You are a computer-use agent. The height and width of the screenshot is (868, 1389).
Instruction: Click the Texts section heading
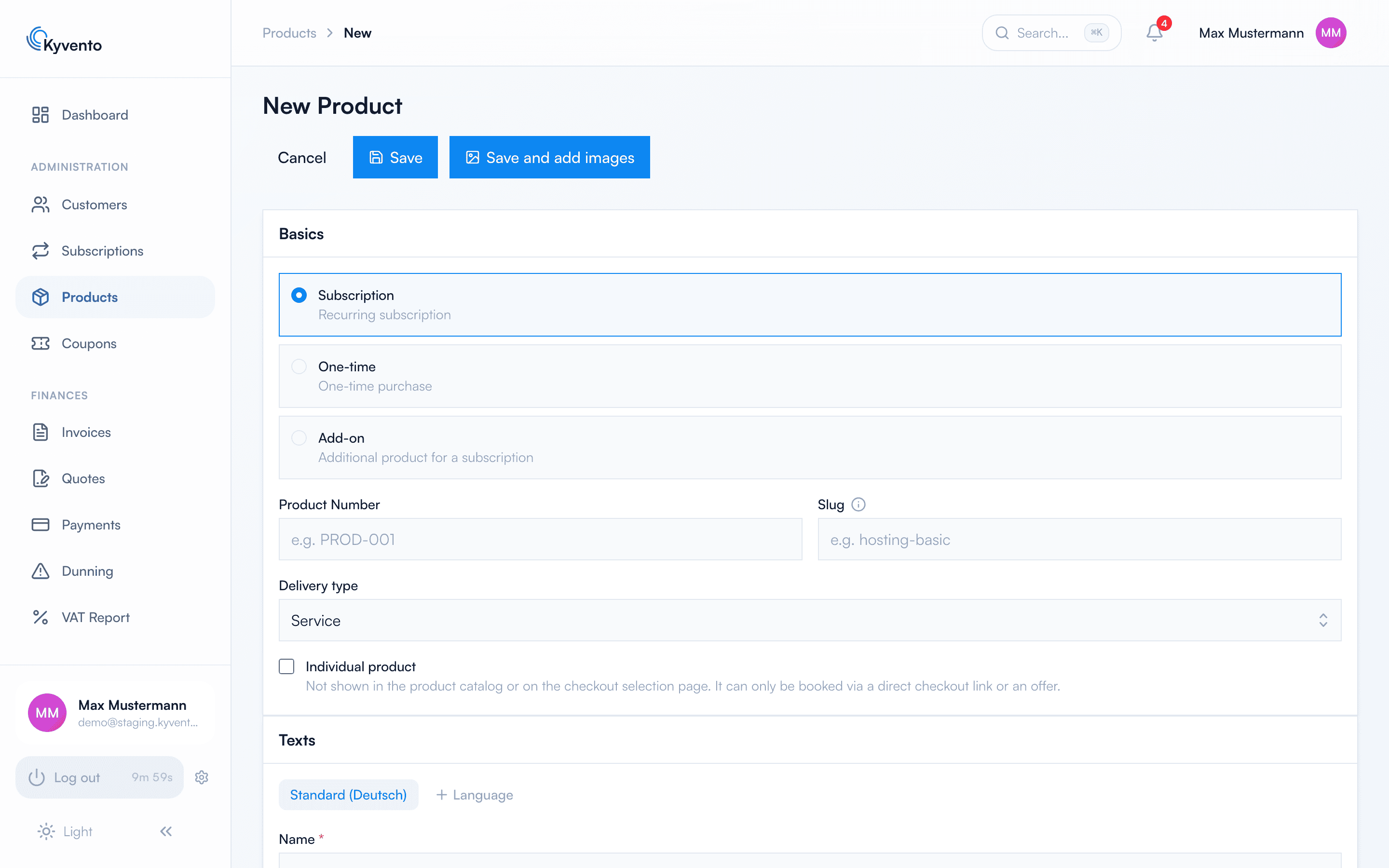pyautogui.click(x=297, y=740)
